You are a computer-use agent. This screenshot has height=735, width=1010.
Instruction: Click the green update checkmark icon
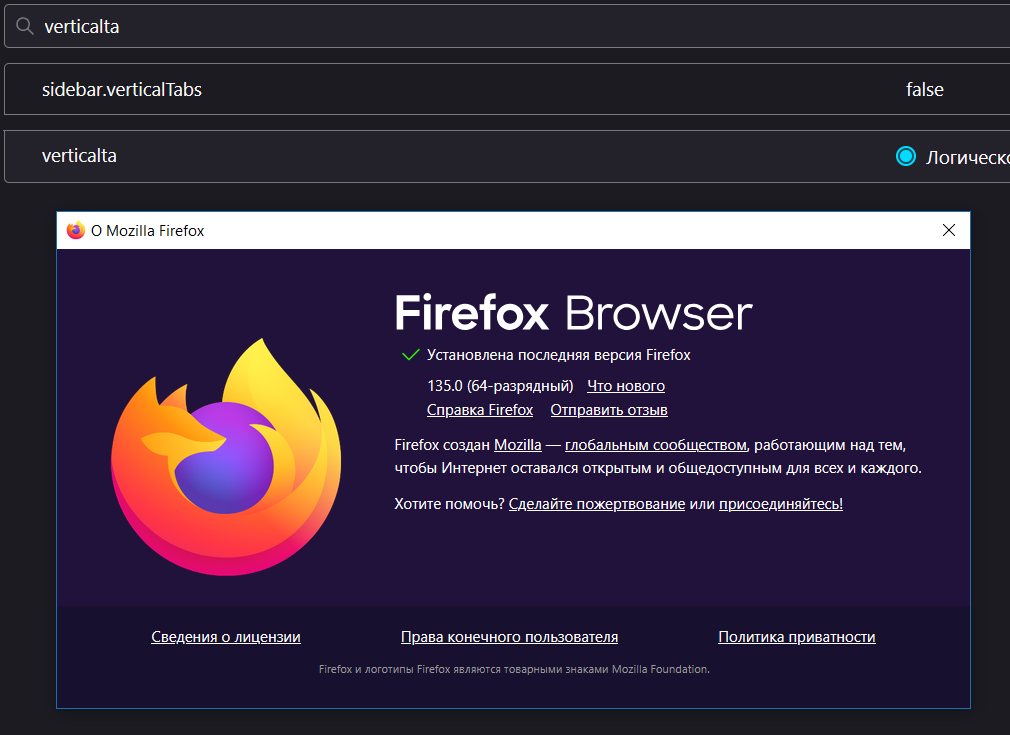click(410, 355)
